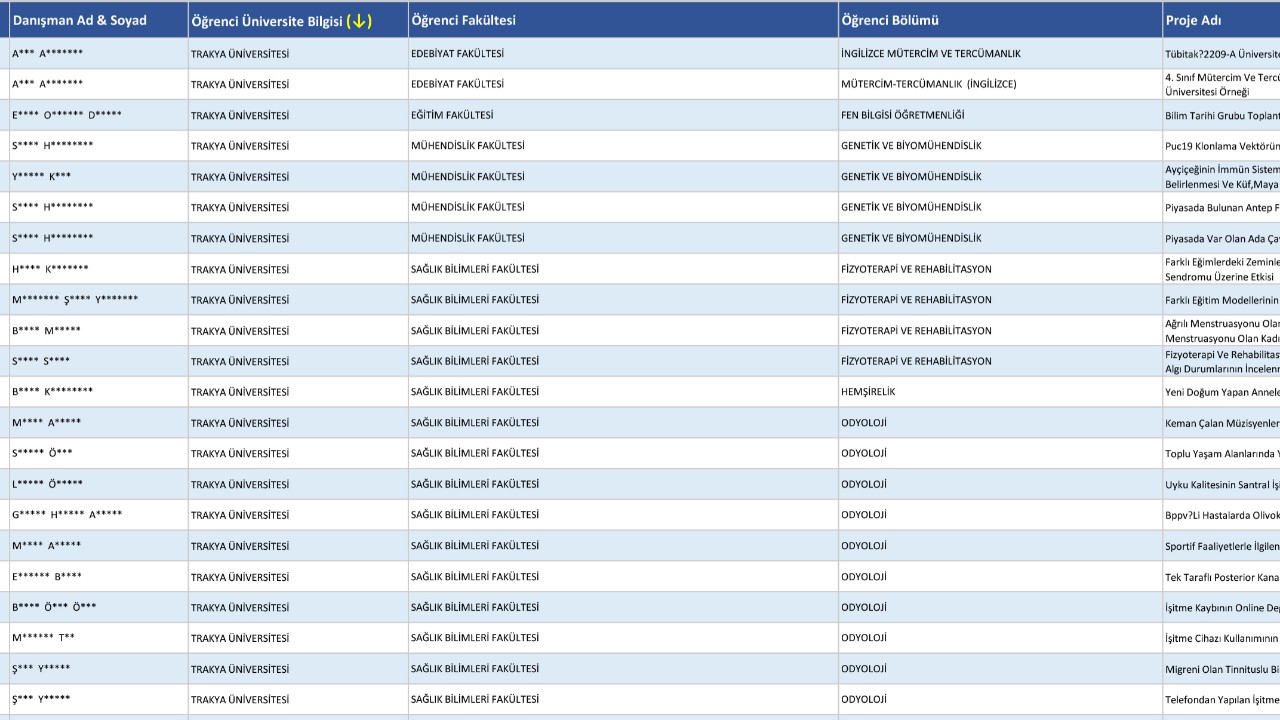This screenshot has width=1280, height=720.
Task: Click the Telefondan Yapılan İşitme project cell
Action: pyautogui.click(x=1221, y=700)
